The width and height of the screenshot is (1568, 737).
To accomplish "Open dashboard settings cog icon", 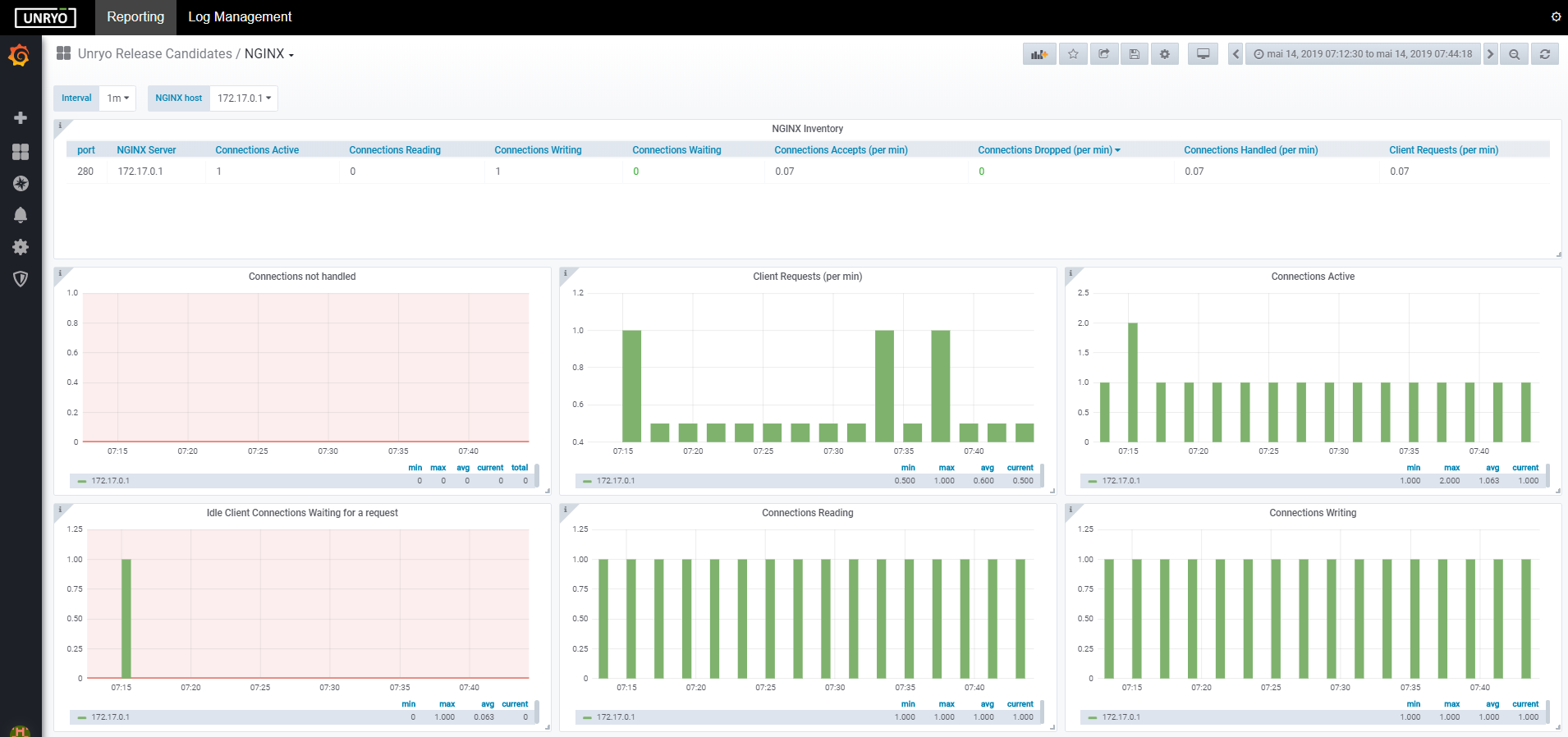I will (x=1165, y=54).
